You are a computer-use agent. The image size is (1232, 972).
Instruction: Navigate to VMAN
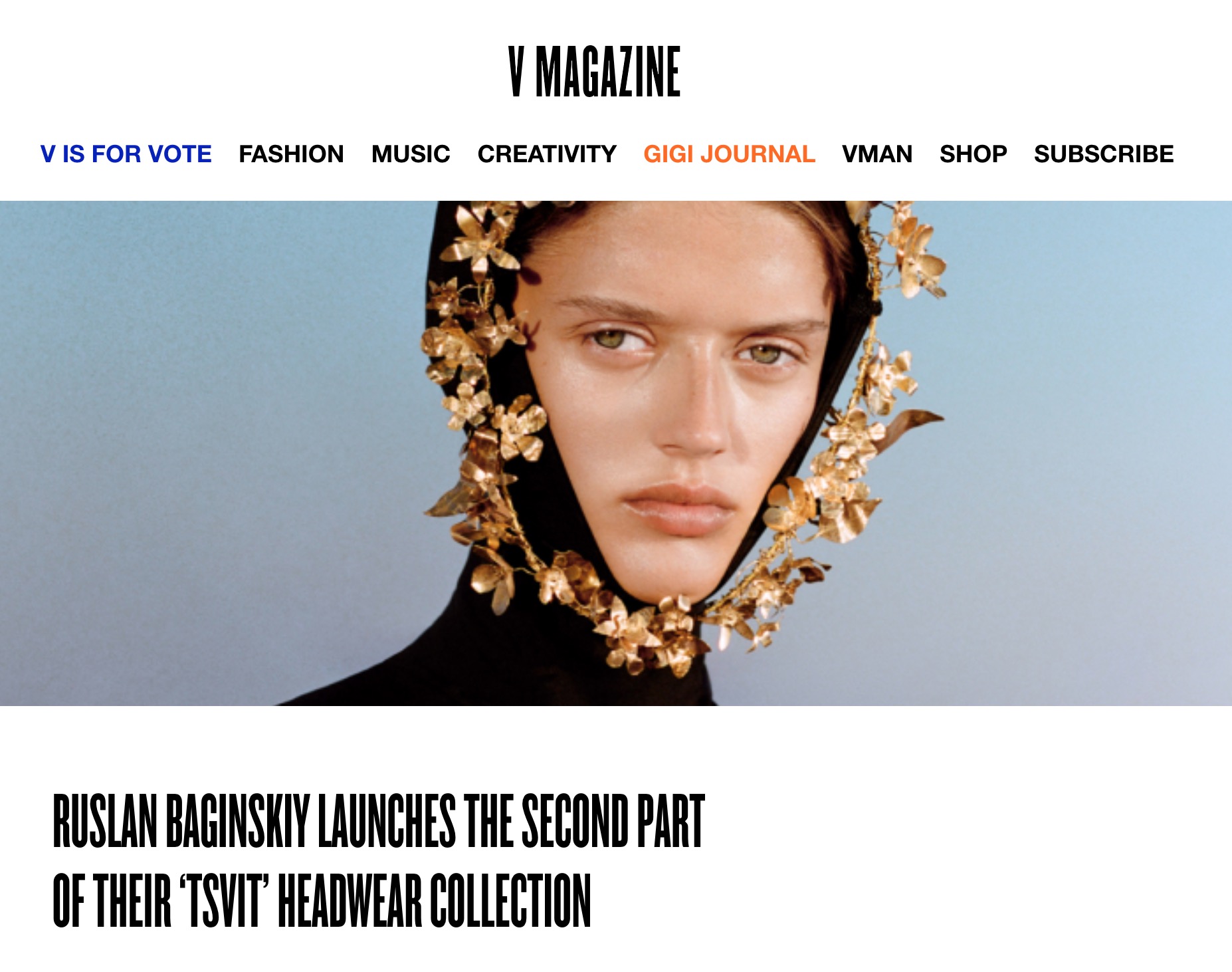[x=877, y=154]
